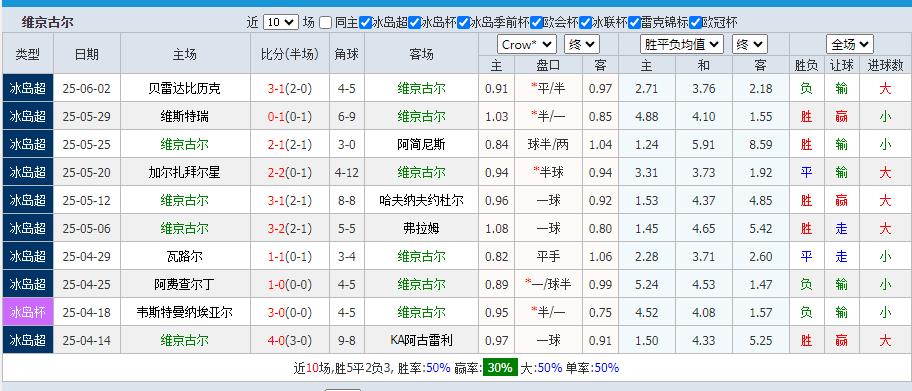
Task: Uncheck the 欧冠杯 filter checkbox
Action: click(x=695, y=23)
